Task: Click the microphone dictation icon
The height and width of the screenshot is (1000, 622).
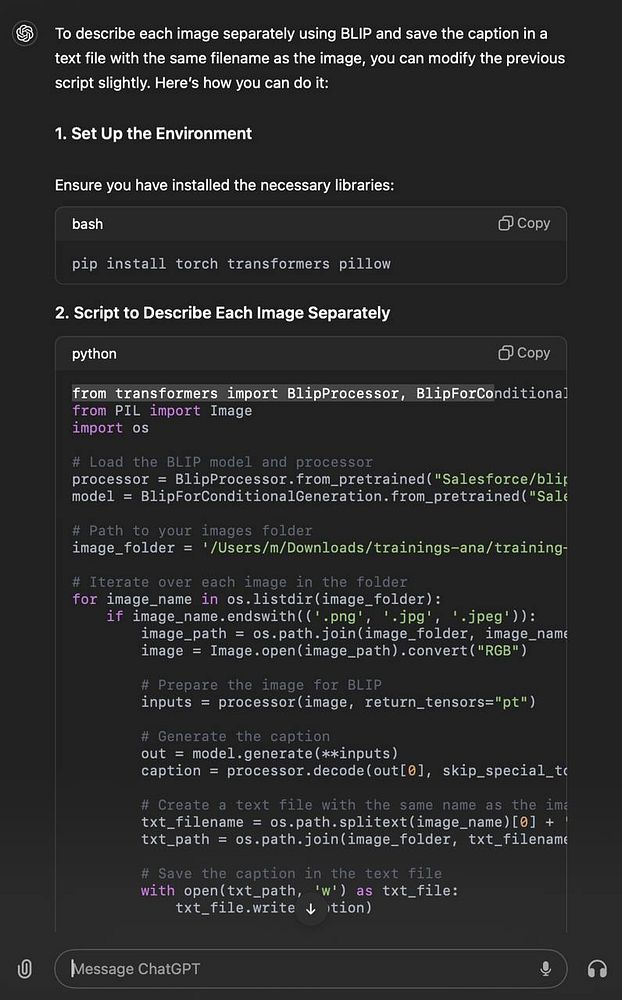Action: [545, 968]
